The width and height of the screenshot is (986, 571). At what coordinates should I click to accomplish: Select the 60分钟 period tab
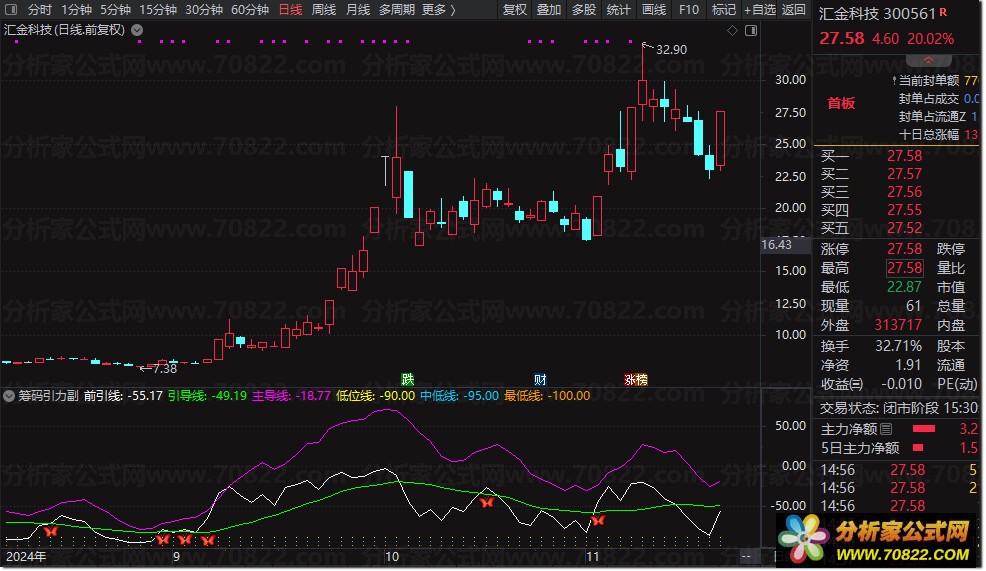pos(250,9)
